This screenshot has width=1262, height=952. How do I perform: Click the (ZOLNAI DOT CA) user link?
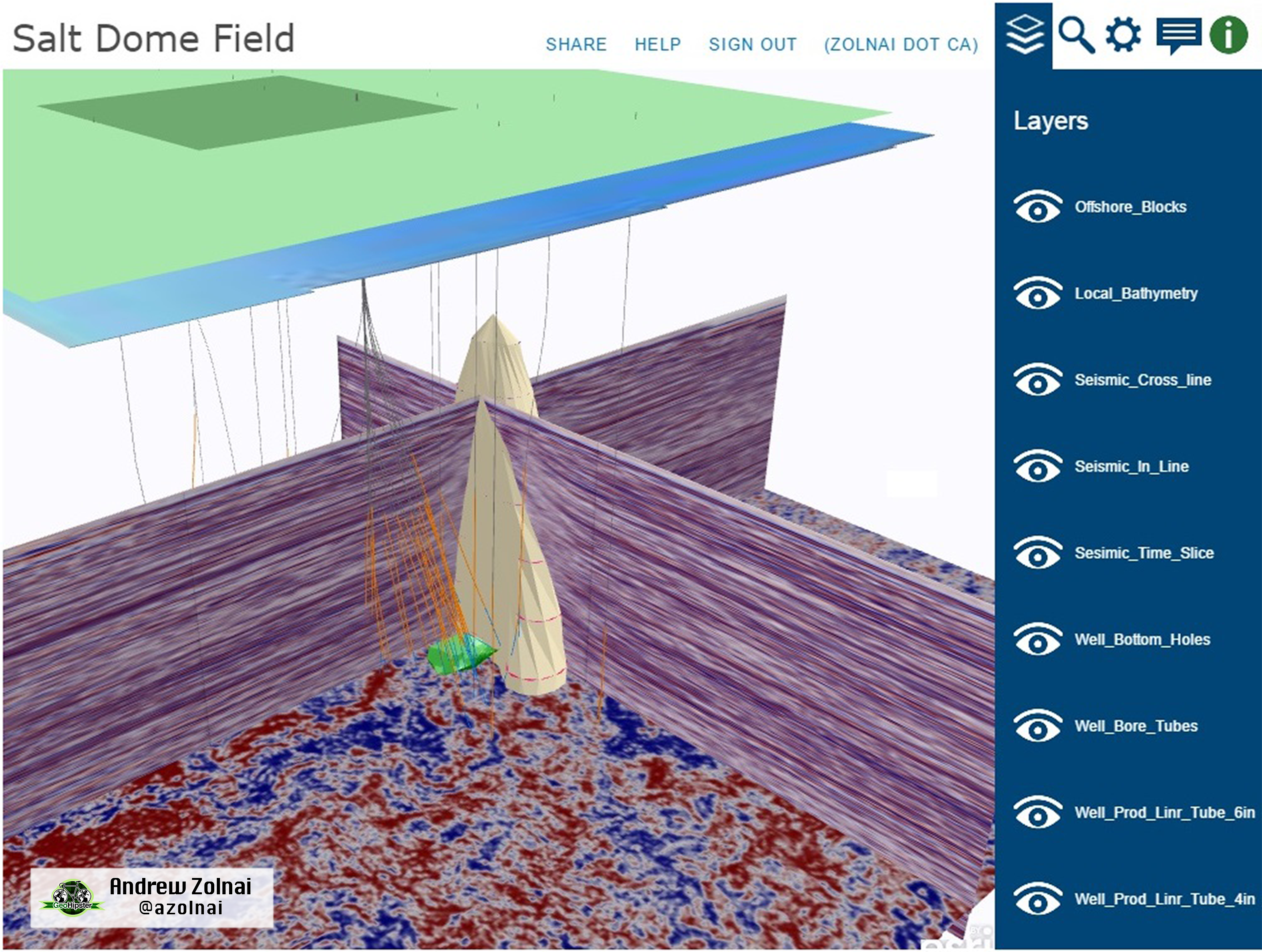click(901, 44)
